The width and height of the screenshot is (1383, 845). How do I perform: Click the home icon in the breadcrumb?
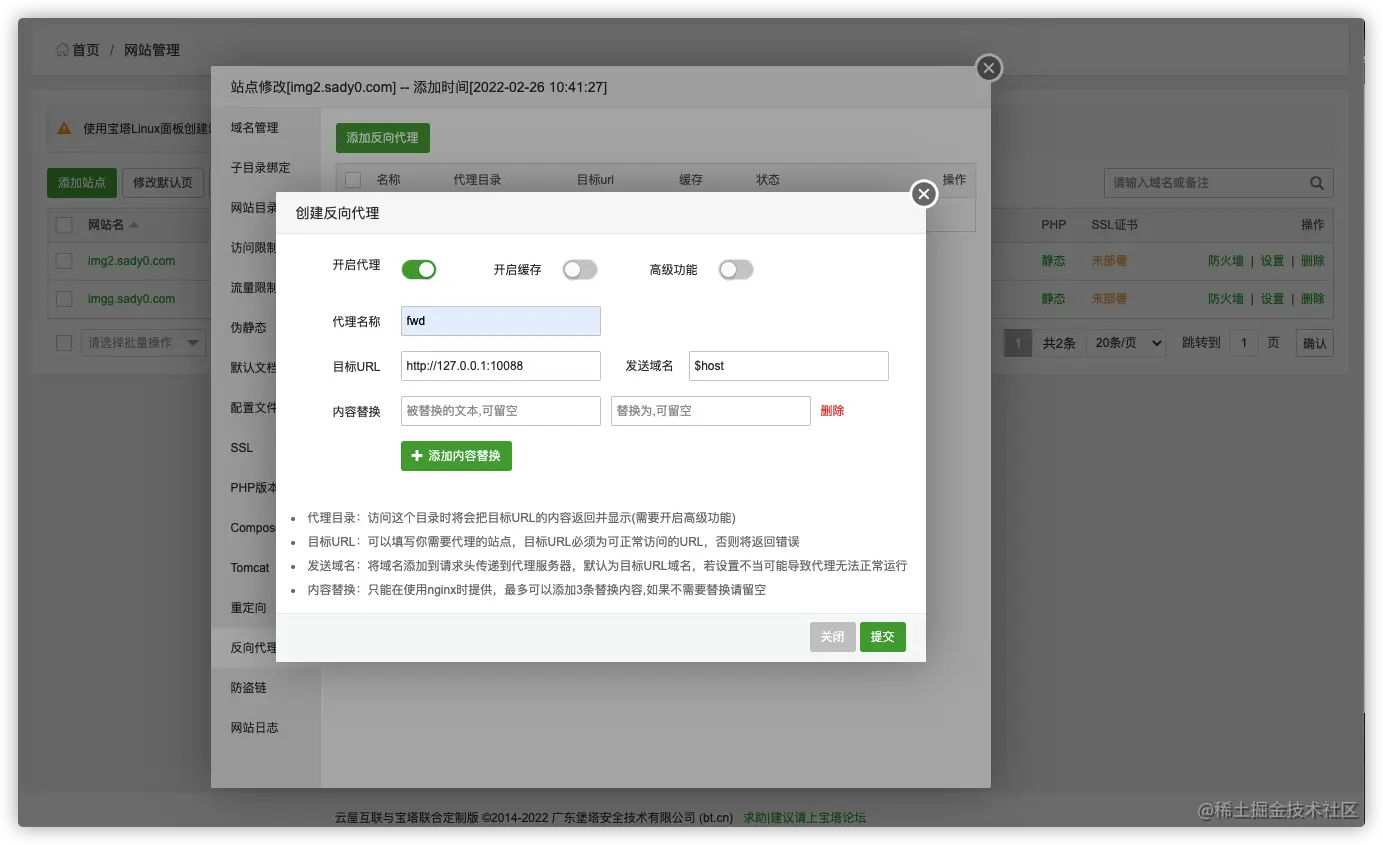pos(61,49)
